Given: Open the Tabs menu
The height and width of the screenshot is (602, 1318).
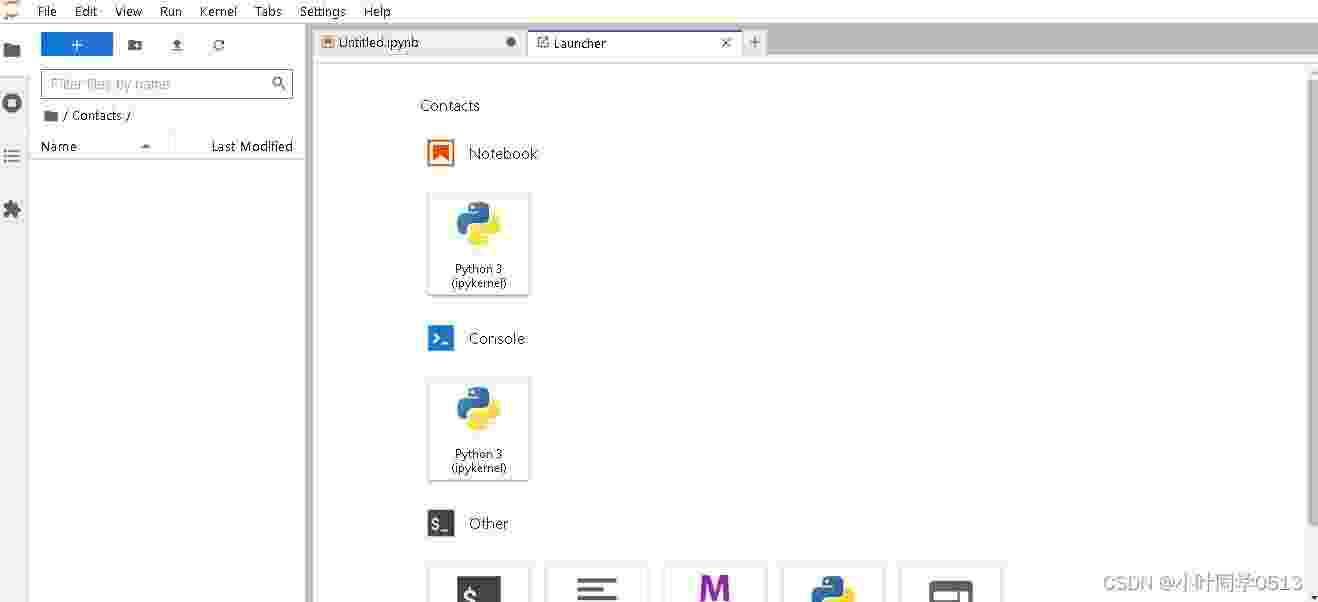Looking at the screenshot, I should pos(268,11).
